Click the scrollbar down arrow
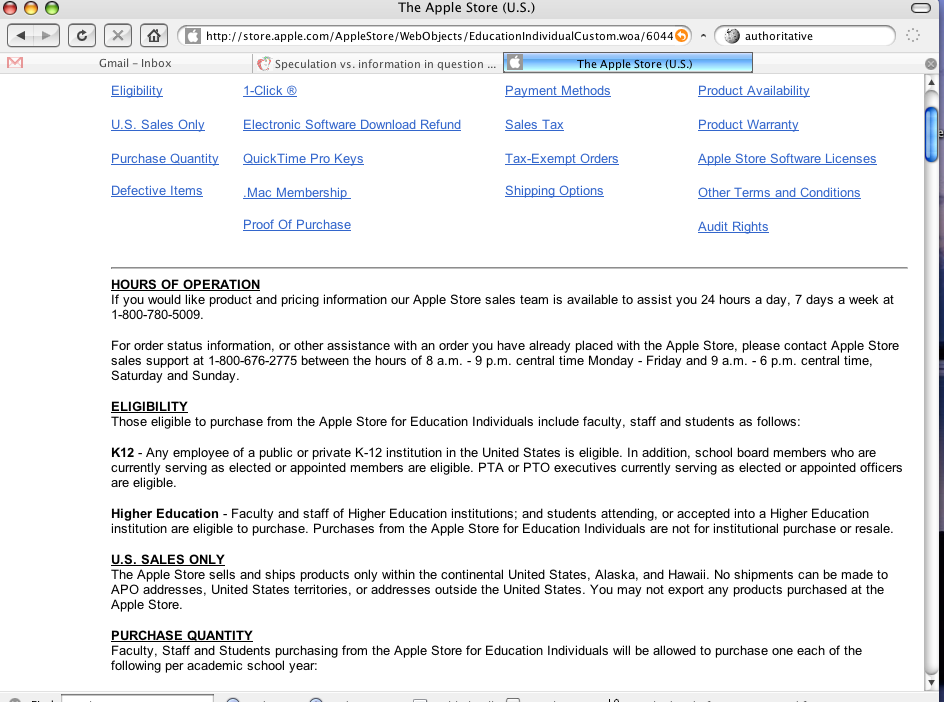The height and width of the screenshot is (702, 944). [931, 683]
